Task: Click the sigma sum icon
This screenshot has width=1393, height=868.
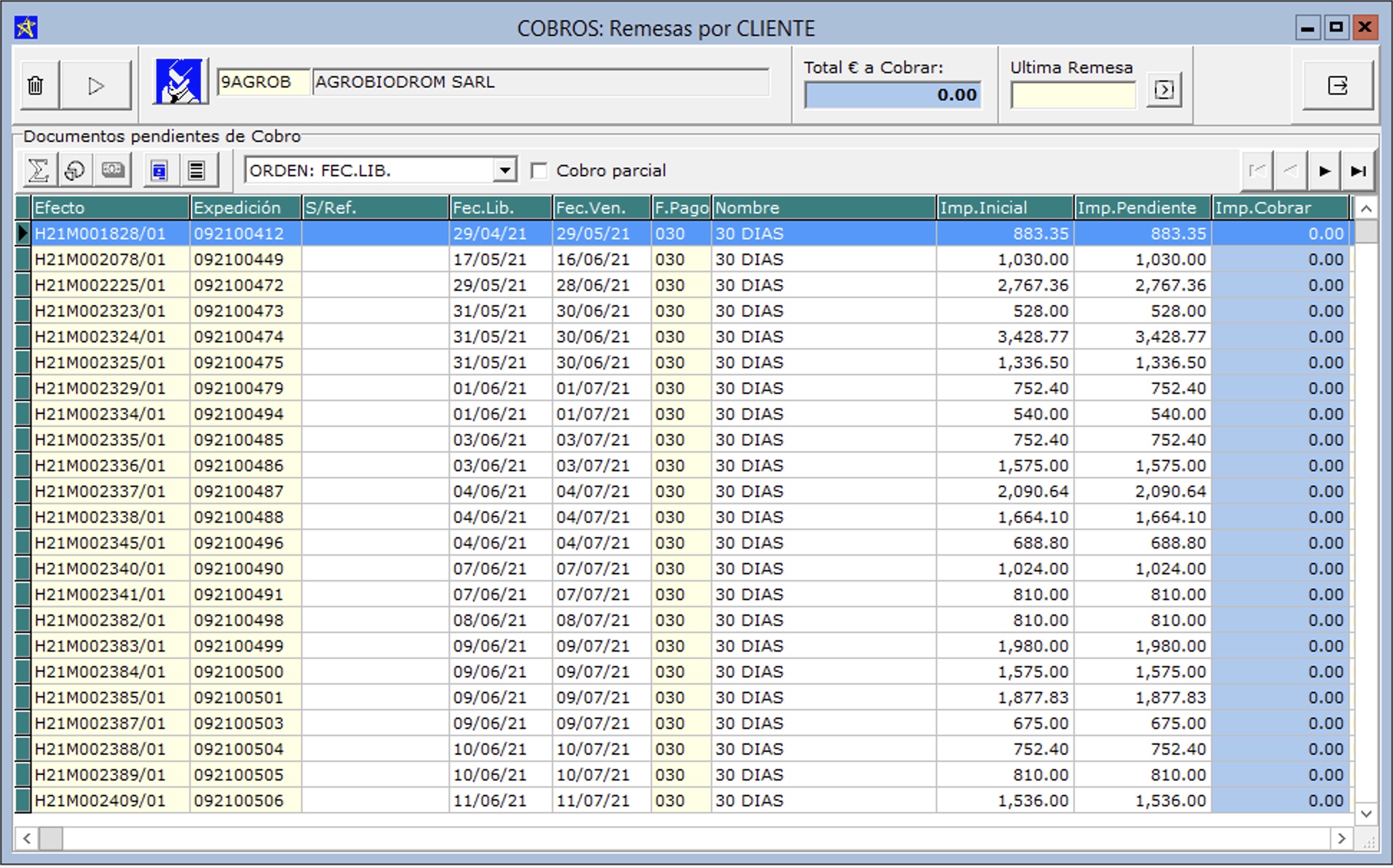Action: [x=38, y=170]
